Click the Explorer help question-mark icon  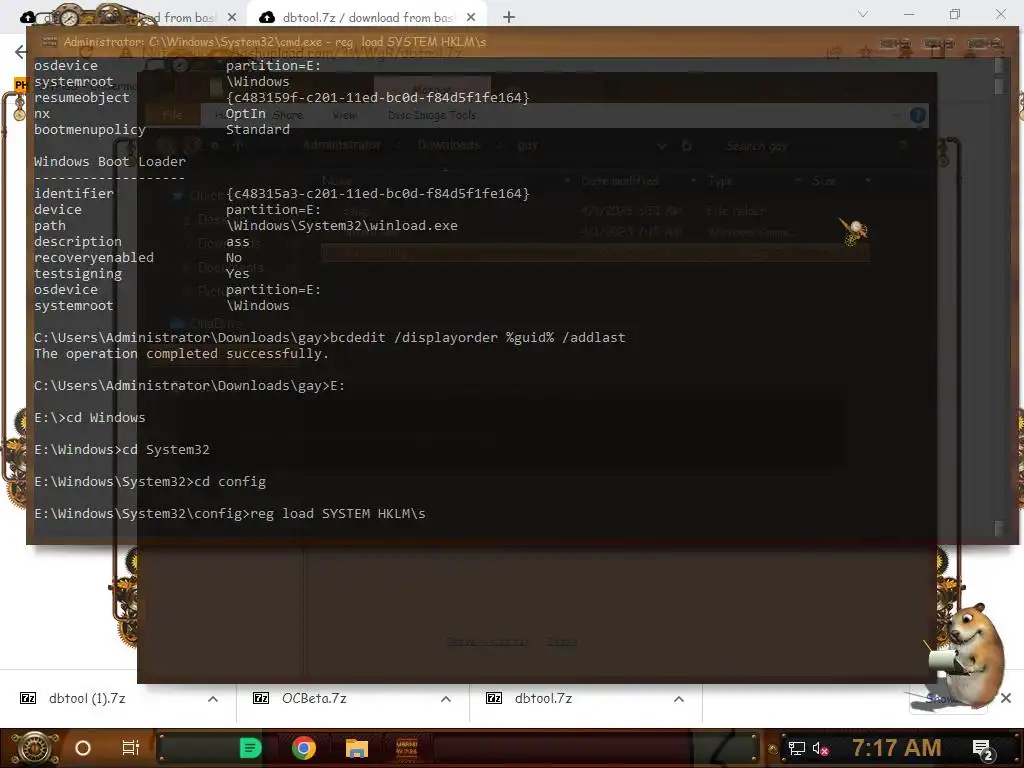[x=918, y=116]
